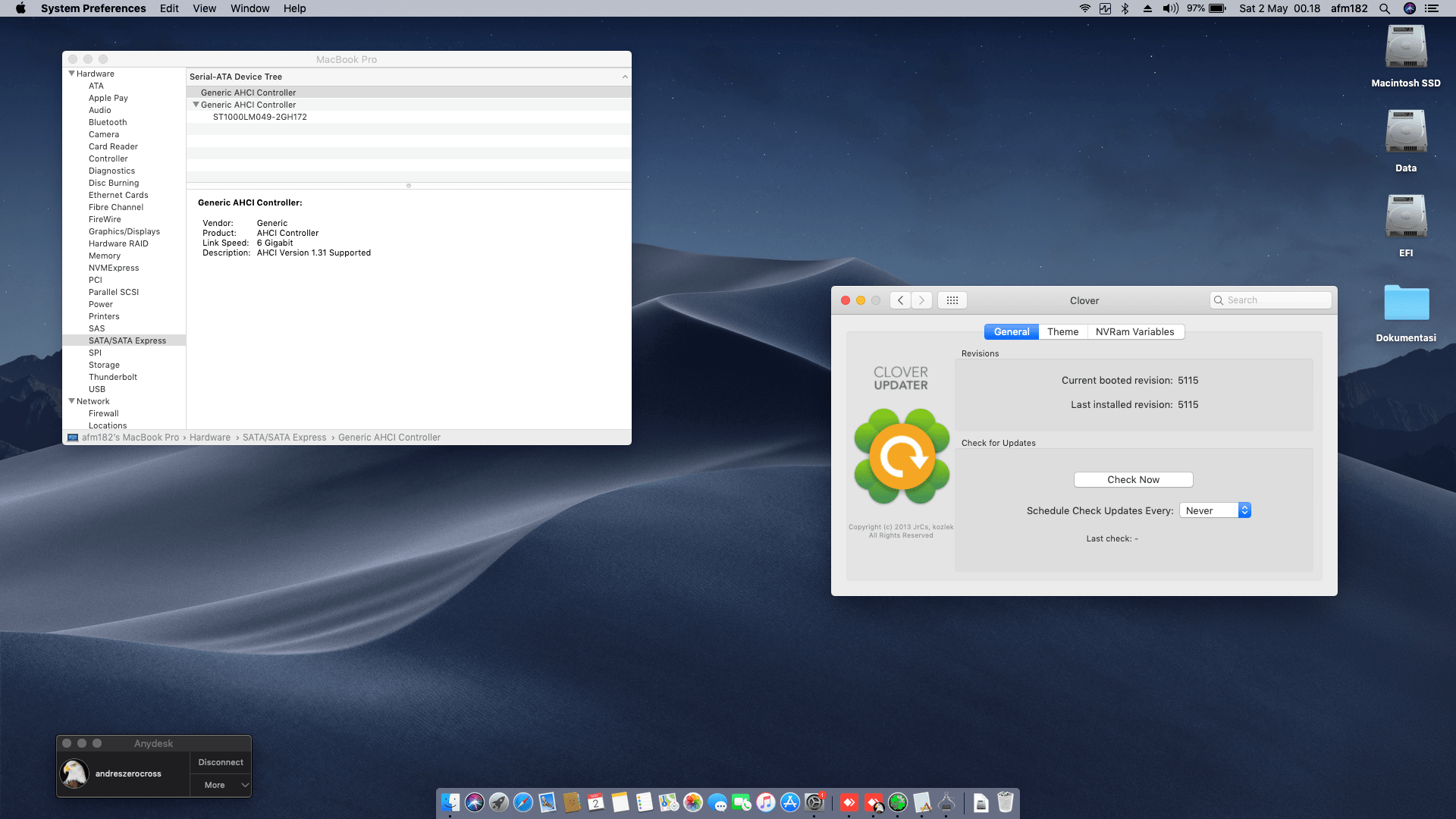The image size is (1456, 819).
Task: Click volume speaker icon in menu bar
Action: 1171,8
